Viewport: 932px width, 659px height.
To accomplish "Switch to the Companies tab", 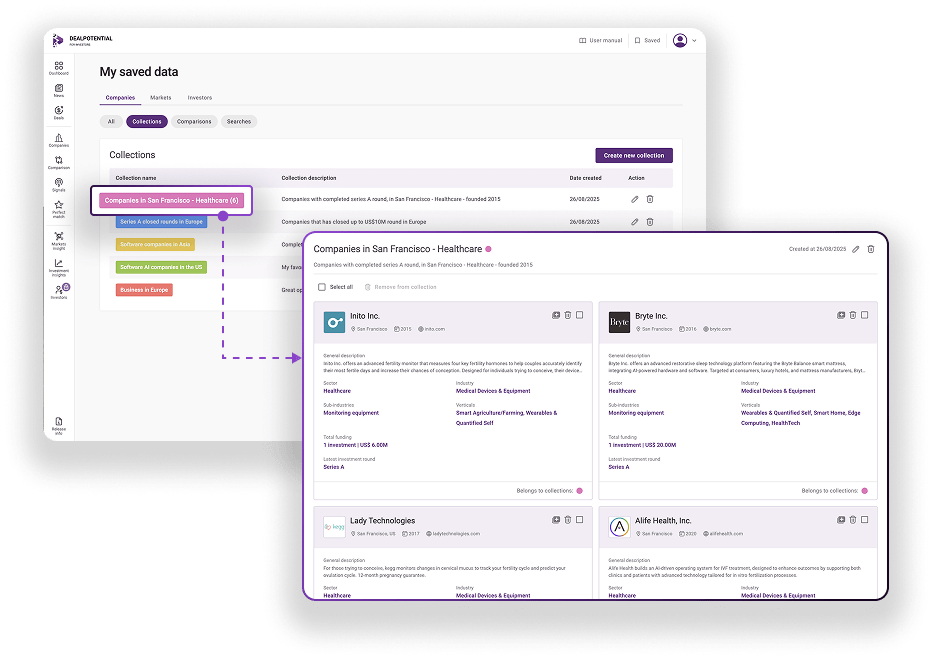I will [120, 97].
